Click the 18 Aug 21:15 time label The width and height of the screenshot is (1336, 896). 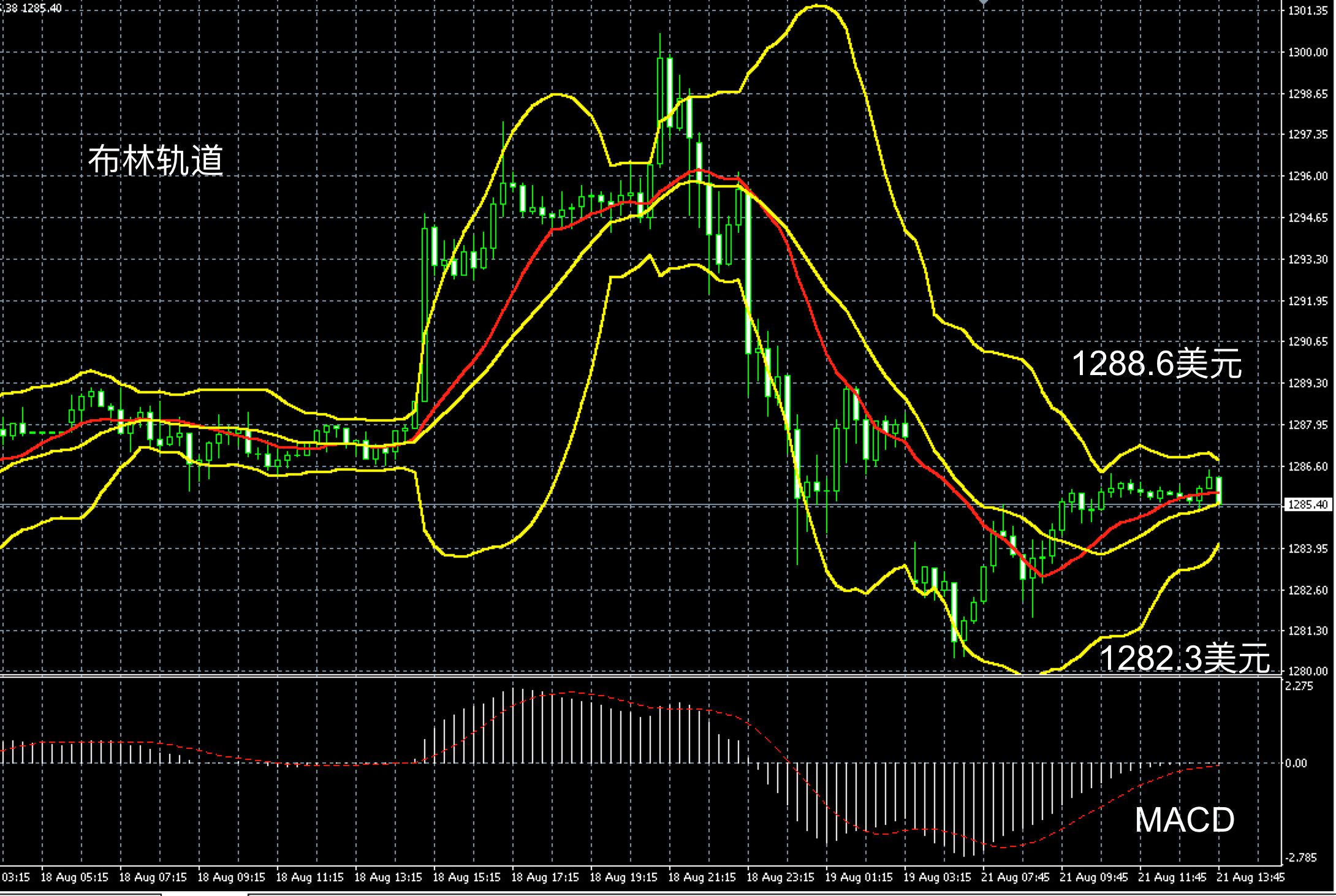(702, 877)
